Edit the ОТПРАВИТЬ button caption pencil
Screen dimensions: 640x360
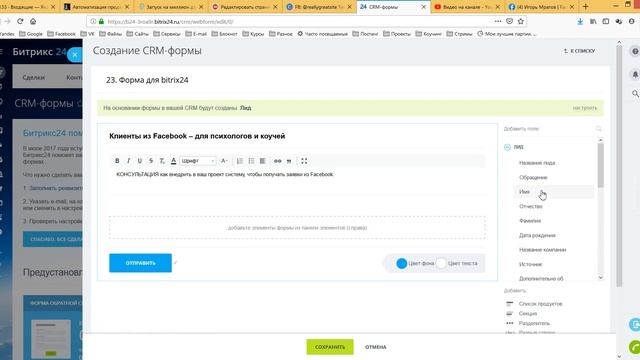tap(176, 262)
